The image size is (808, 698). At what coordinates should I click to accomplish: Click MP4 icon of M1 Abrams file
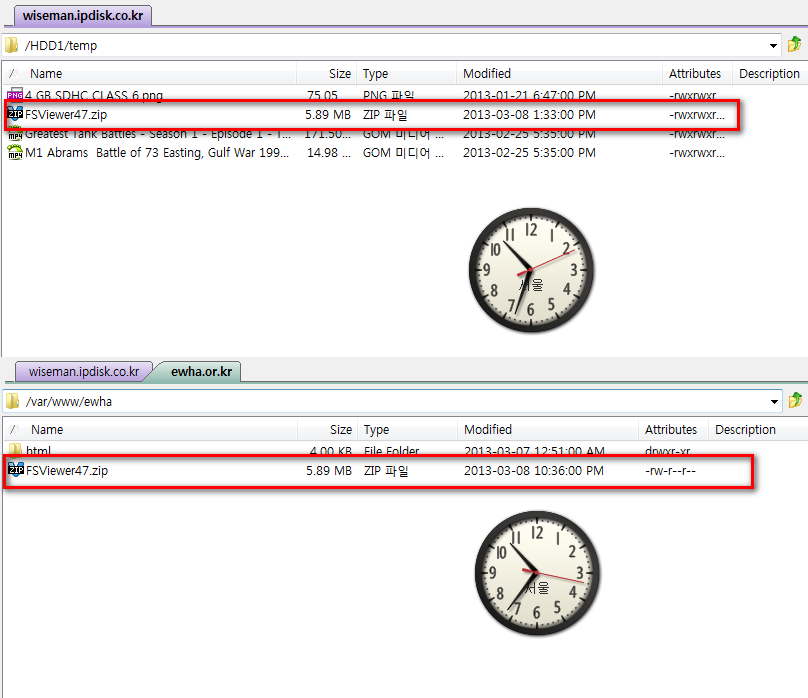click(15, 152)
